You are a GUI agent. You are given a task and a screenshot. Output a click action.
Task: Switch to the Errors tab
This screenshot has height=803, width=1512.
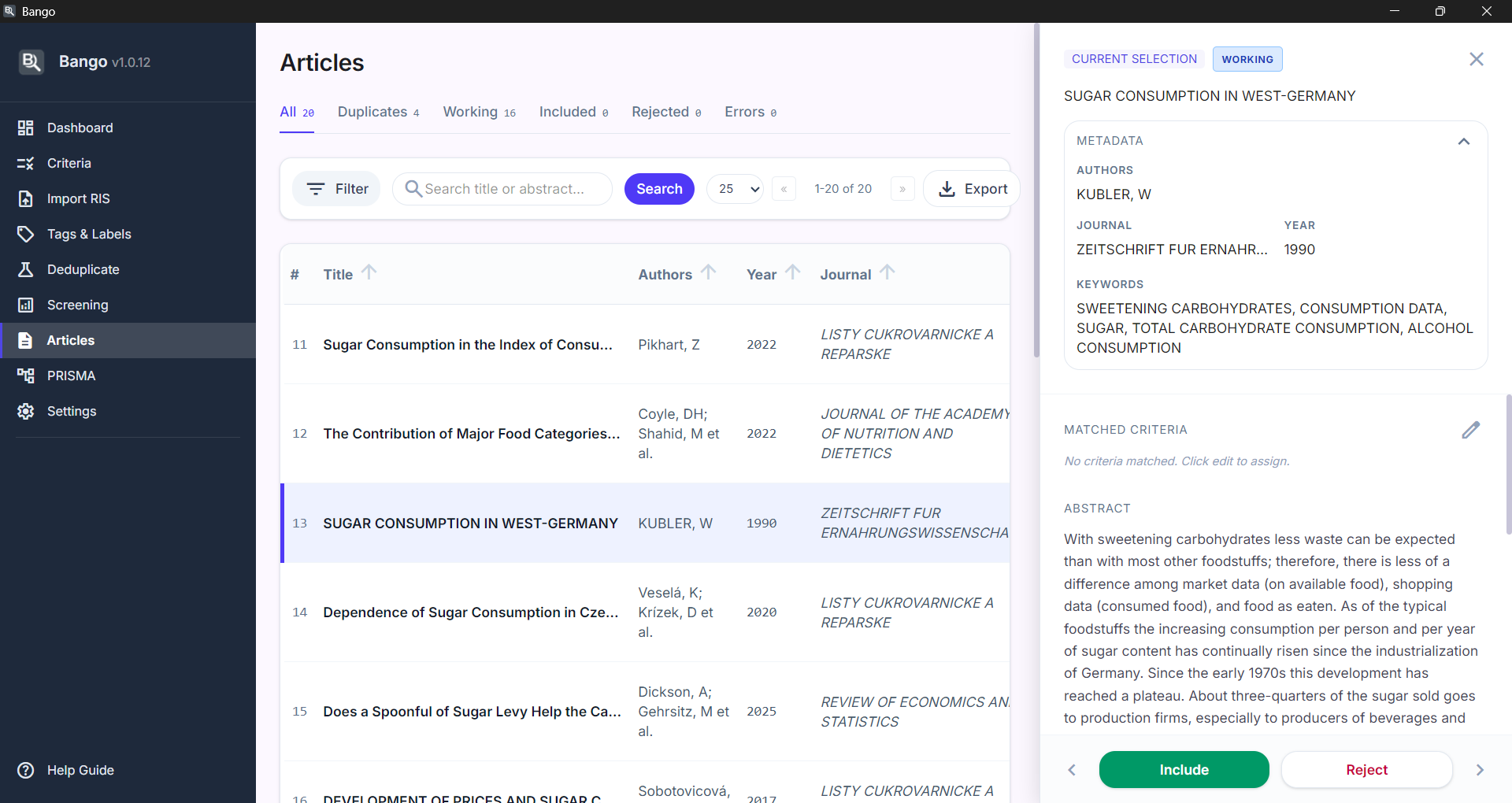(x=750, y=113)
